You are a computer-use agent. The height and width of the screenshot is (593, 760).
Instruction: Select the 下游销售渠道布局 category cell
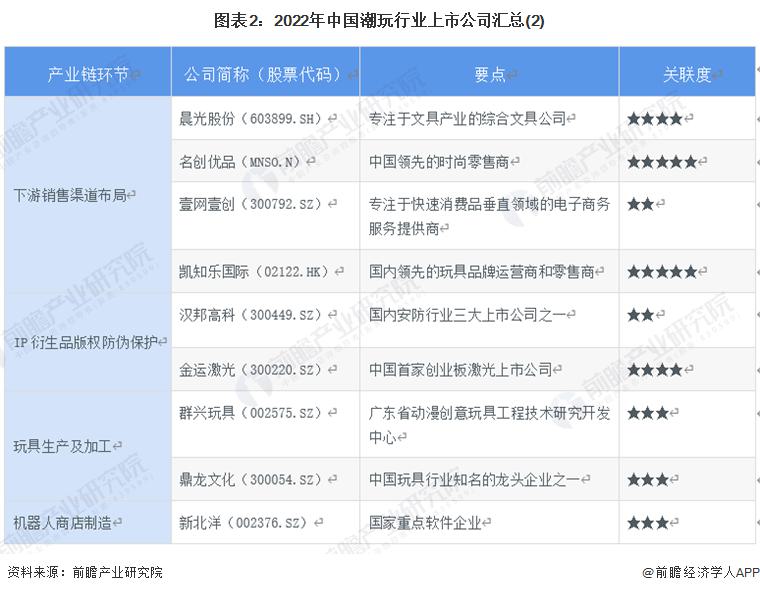click(x=74, y=195)
